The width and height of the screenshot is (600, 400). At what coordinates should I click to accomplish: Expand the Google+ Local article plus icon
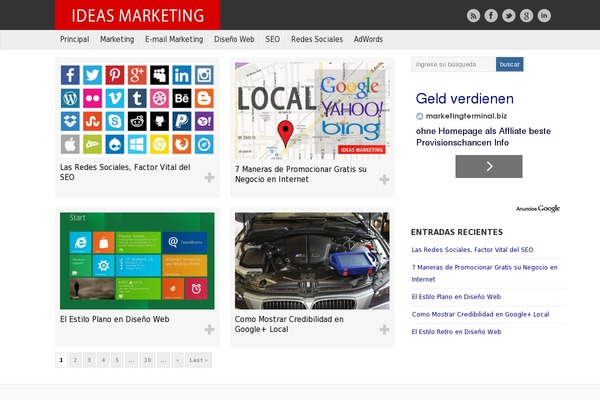(x=384, y=329)
